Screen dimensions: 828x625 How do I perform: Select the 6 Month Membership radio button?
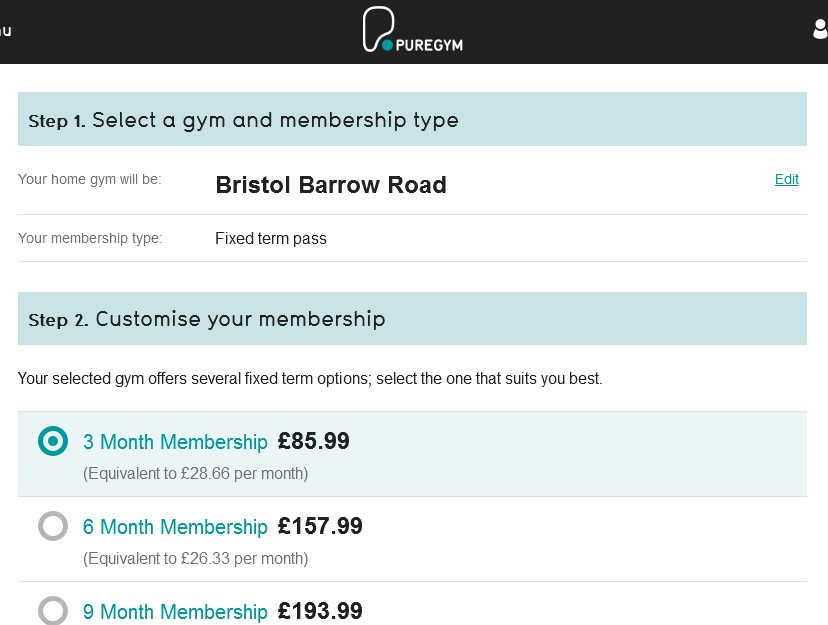click(53, 526)
